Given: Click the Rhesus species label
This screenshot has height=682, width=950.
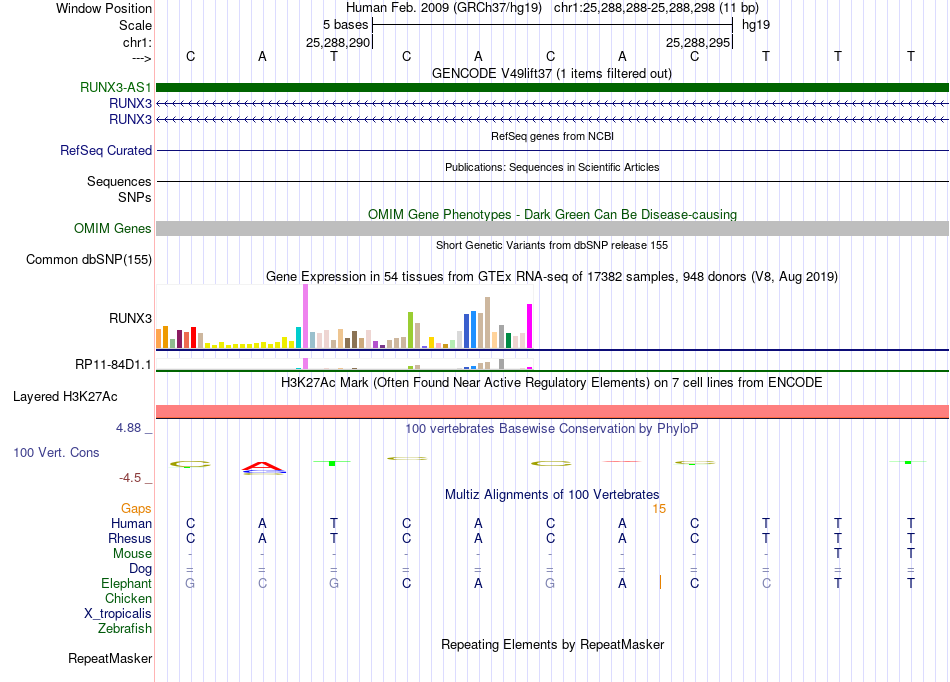Looking at the screenshot, I should point(130,538).
